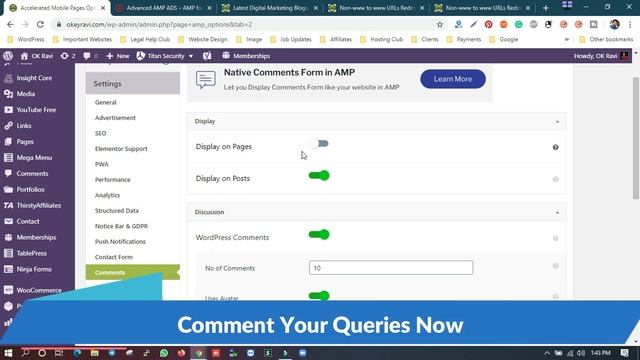Open the WordPress bookmarks folder
640x360 pixels.
[x=26, y=40]
